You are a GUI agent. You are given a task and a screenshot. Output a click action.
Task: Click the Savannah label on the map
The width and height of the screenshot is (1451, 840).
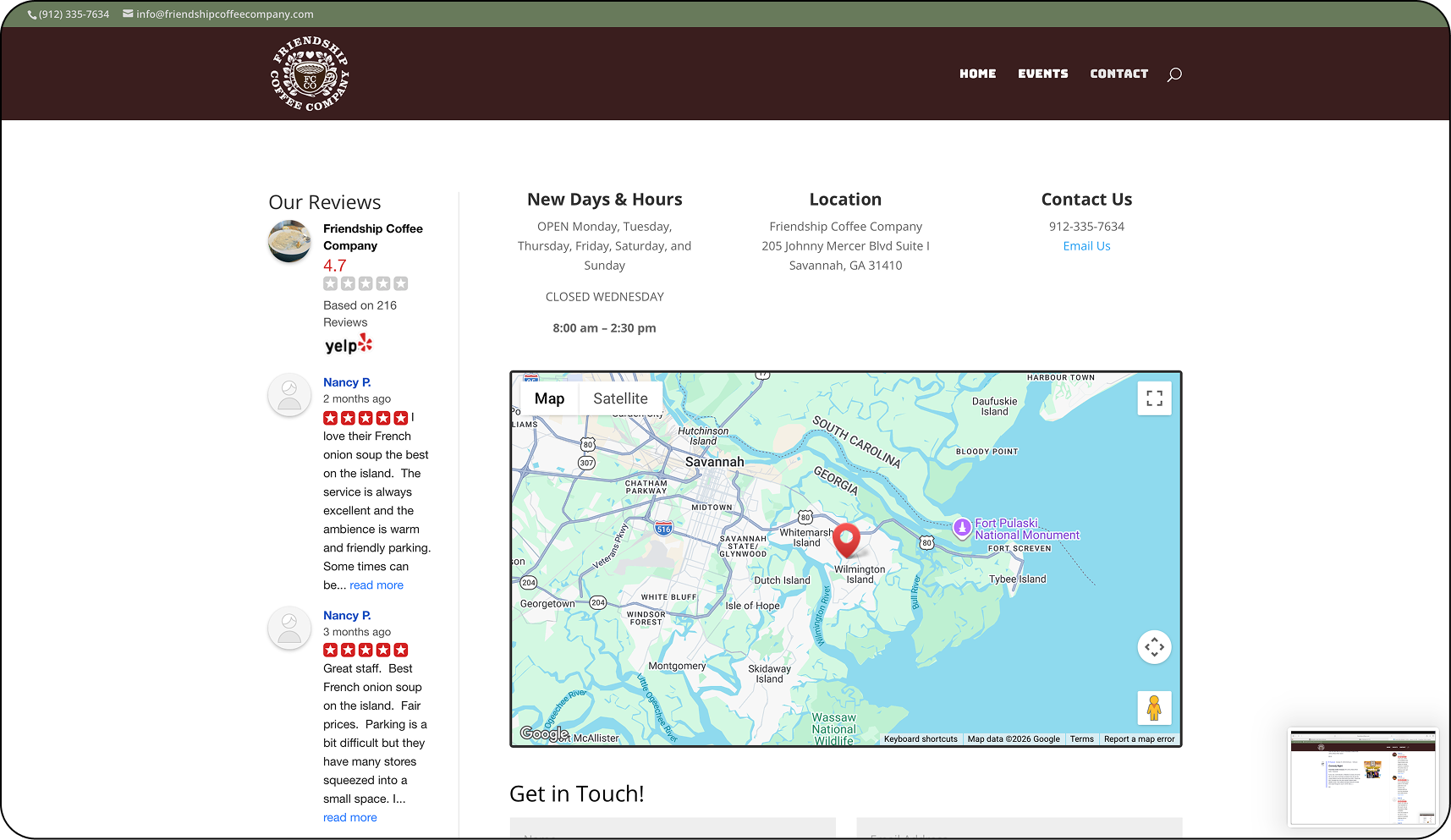(715, 462)
